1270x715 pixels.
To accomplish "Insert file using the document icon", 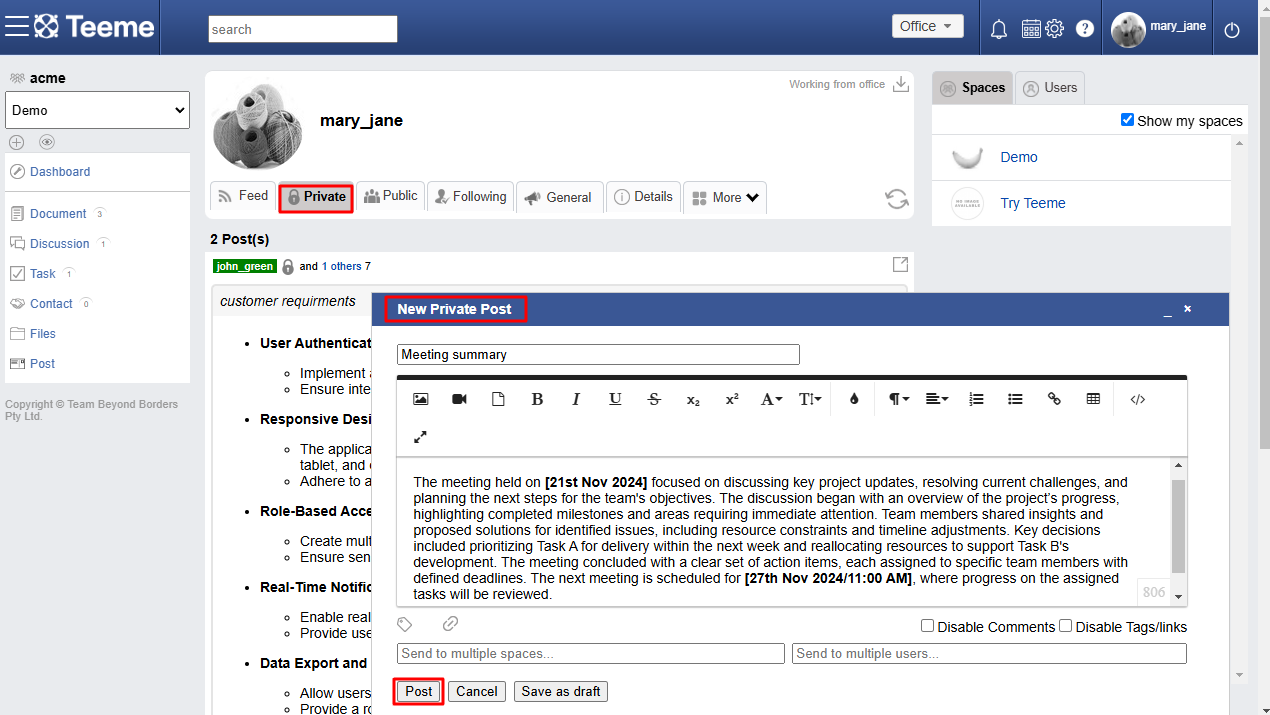I will coord(498,399).
